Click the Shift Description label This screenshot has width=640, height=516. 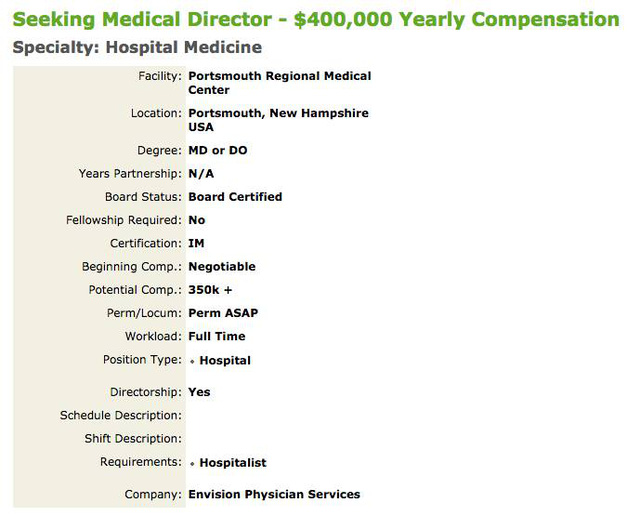133,438
